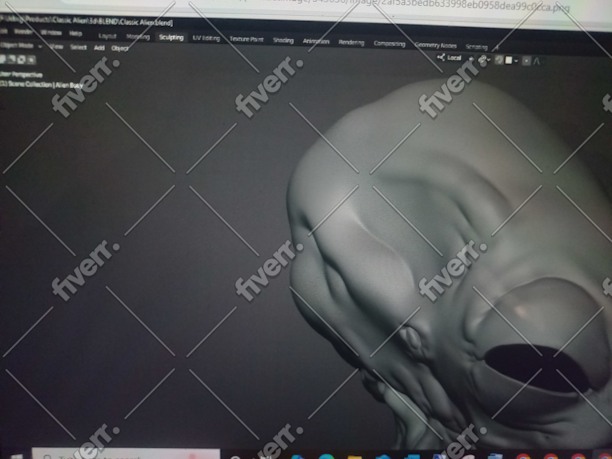Open the Scripting workspace tab

tap(476, 47)
